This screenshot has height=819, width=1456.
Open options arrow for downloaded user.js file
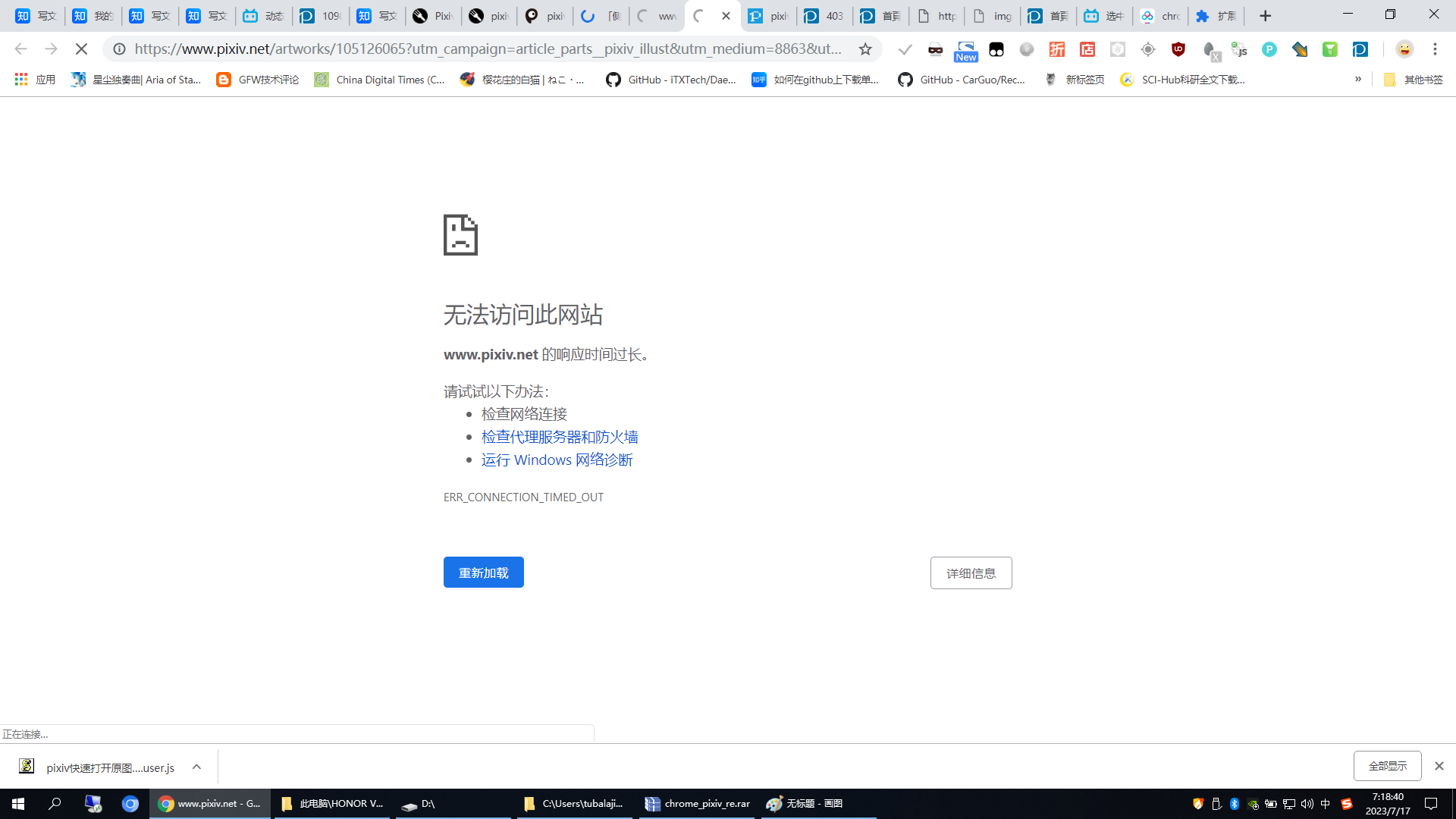tap(196, 767)
